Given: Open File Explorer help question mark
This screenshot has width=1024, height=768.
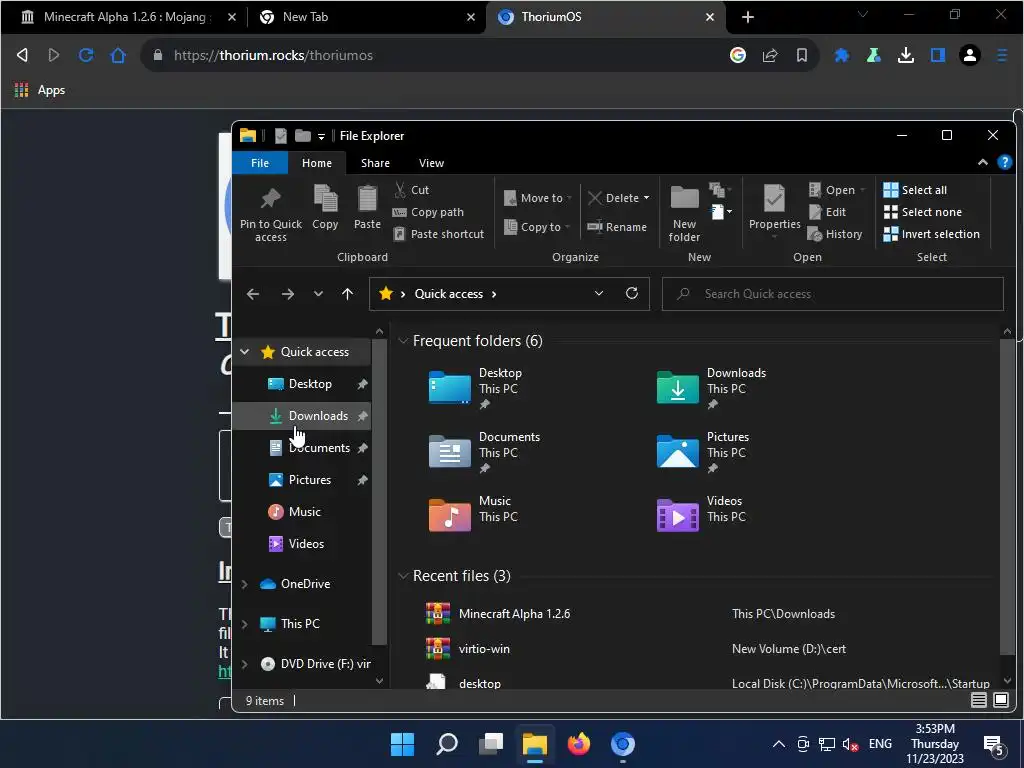Looking at the screenshot, I should point(1004,163).
